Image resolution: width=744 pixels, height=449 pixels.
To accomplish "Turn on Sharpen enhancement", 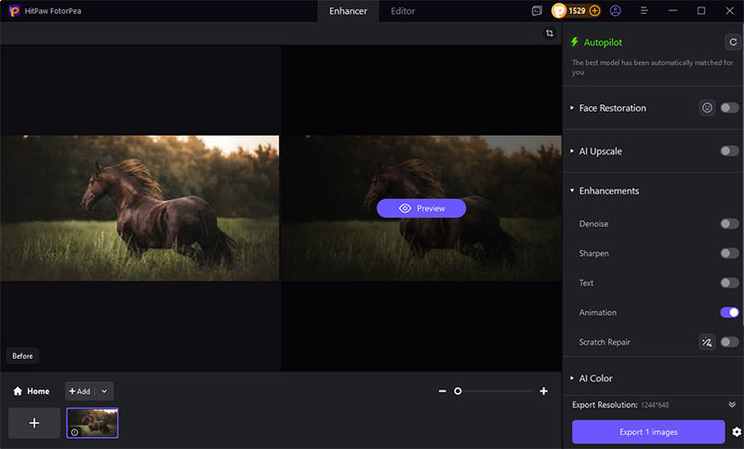I will pyautogui.click(x=729, y=253).
